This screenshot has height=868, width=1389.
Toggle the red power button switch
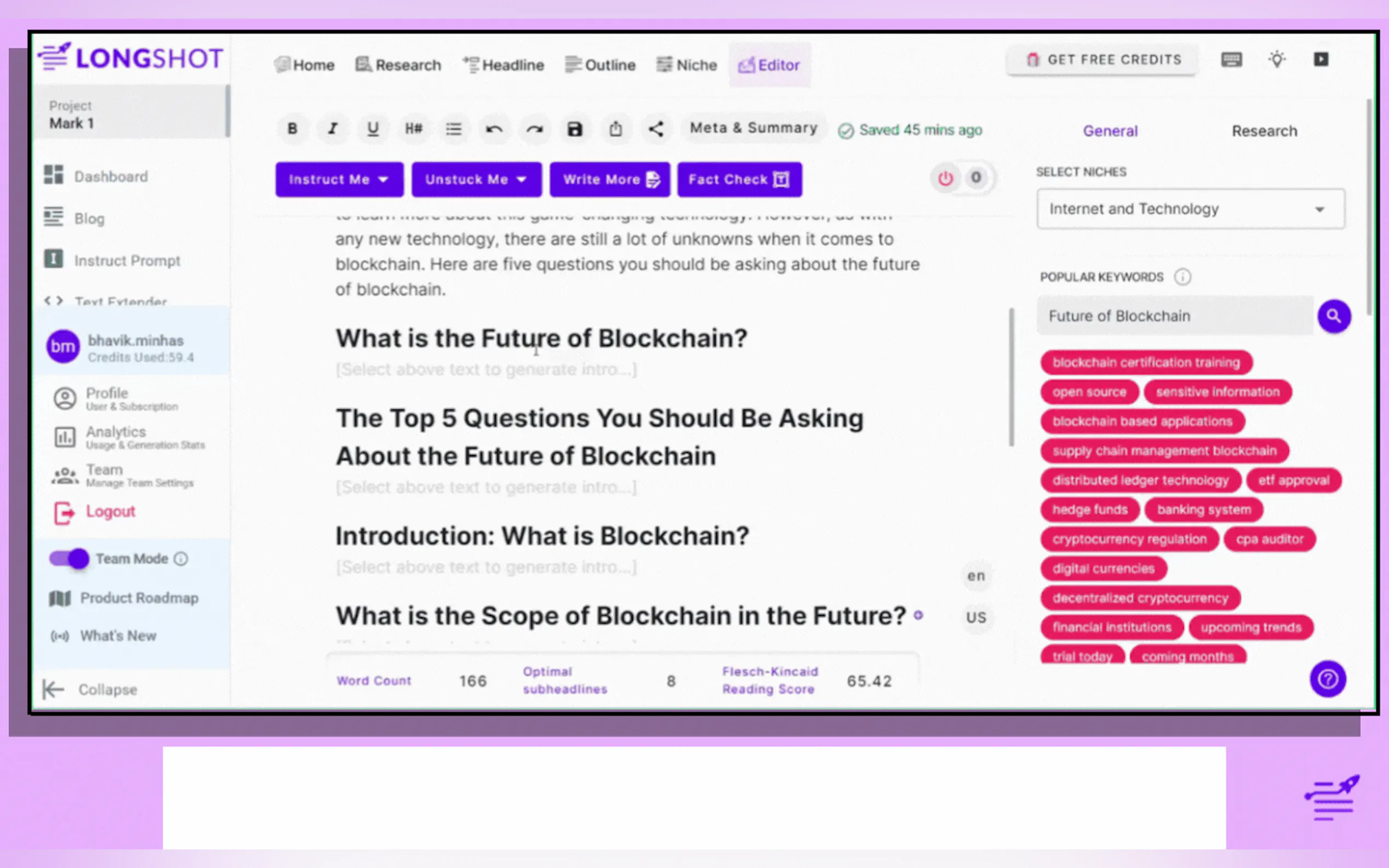point(946,179)
